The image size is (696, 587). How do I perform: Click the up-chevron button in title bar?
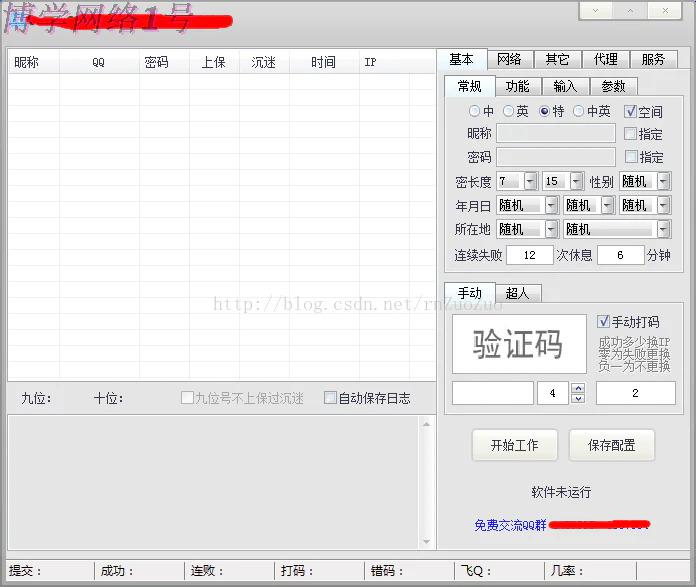point(630,10)
